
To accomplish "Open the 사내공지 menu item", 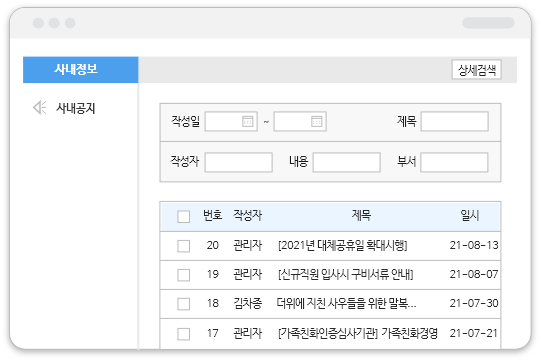I will (x=76, y=108).
